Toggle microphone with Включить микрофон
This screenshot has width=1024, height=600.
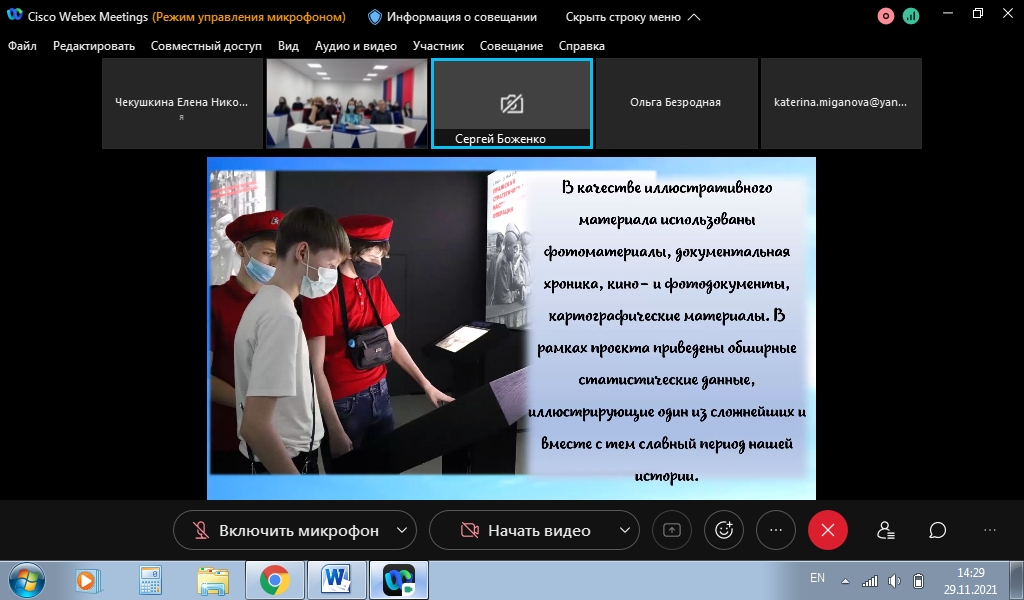(x=286, y=530)
